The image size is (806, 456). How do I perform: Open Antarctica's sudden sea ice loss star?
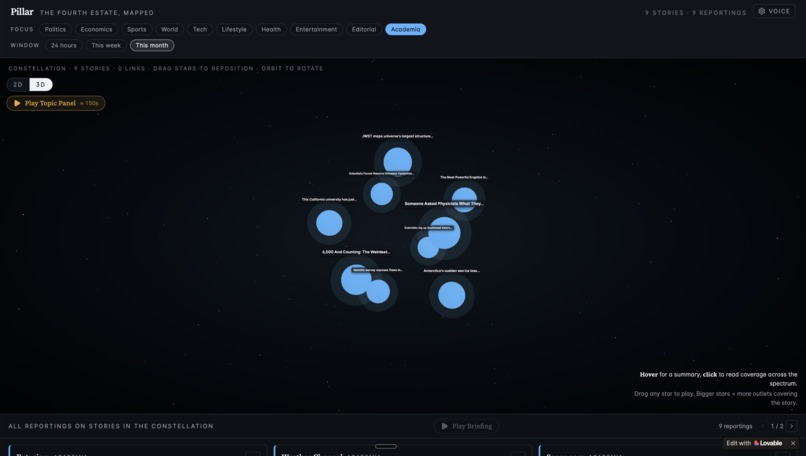451,296
